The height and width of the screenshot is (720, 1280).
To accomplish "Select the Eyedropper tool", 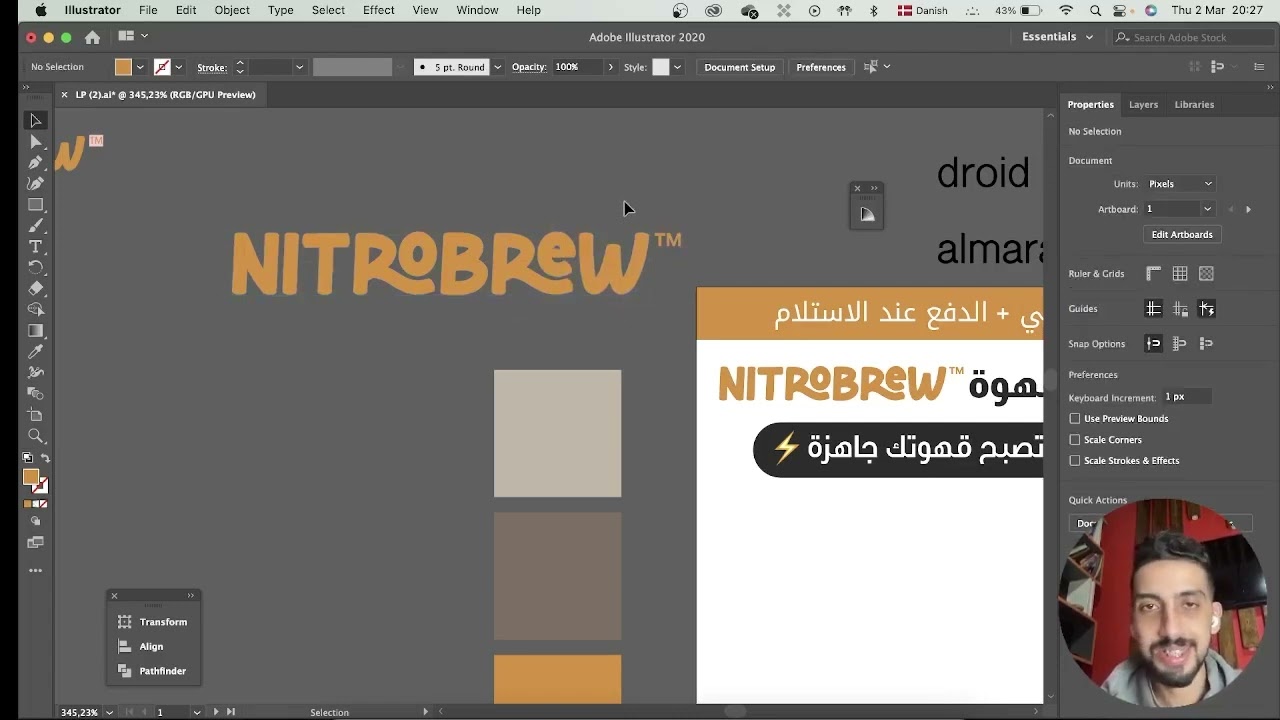I will coord(35,352).
